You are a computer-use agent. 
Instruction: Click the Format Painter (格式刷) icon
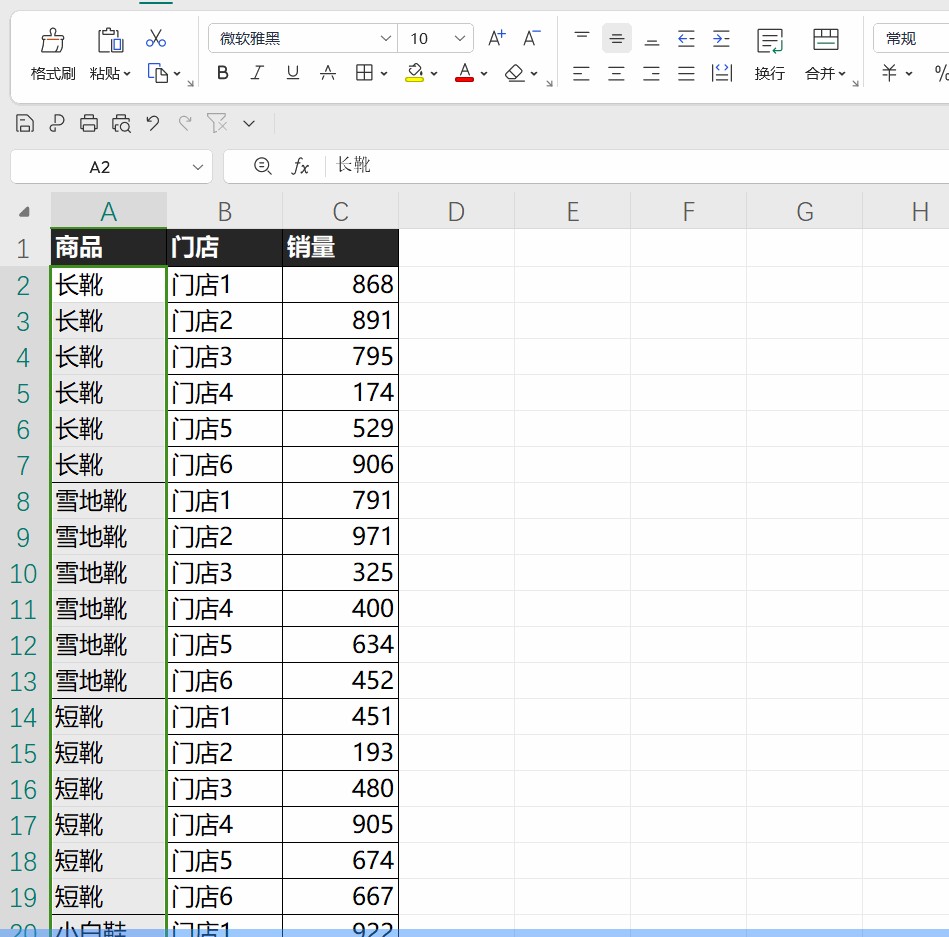[x=53, y=41]
